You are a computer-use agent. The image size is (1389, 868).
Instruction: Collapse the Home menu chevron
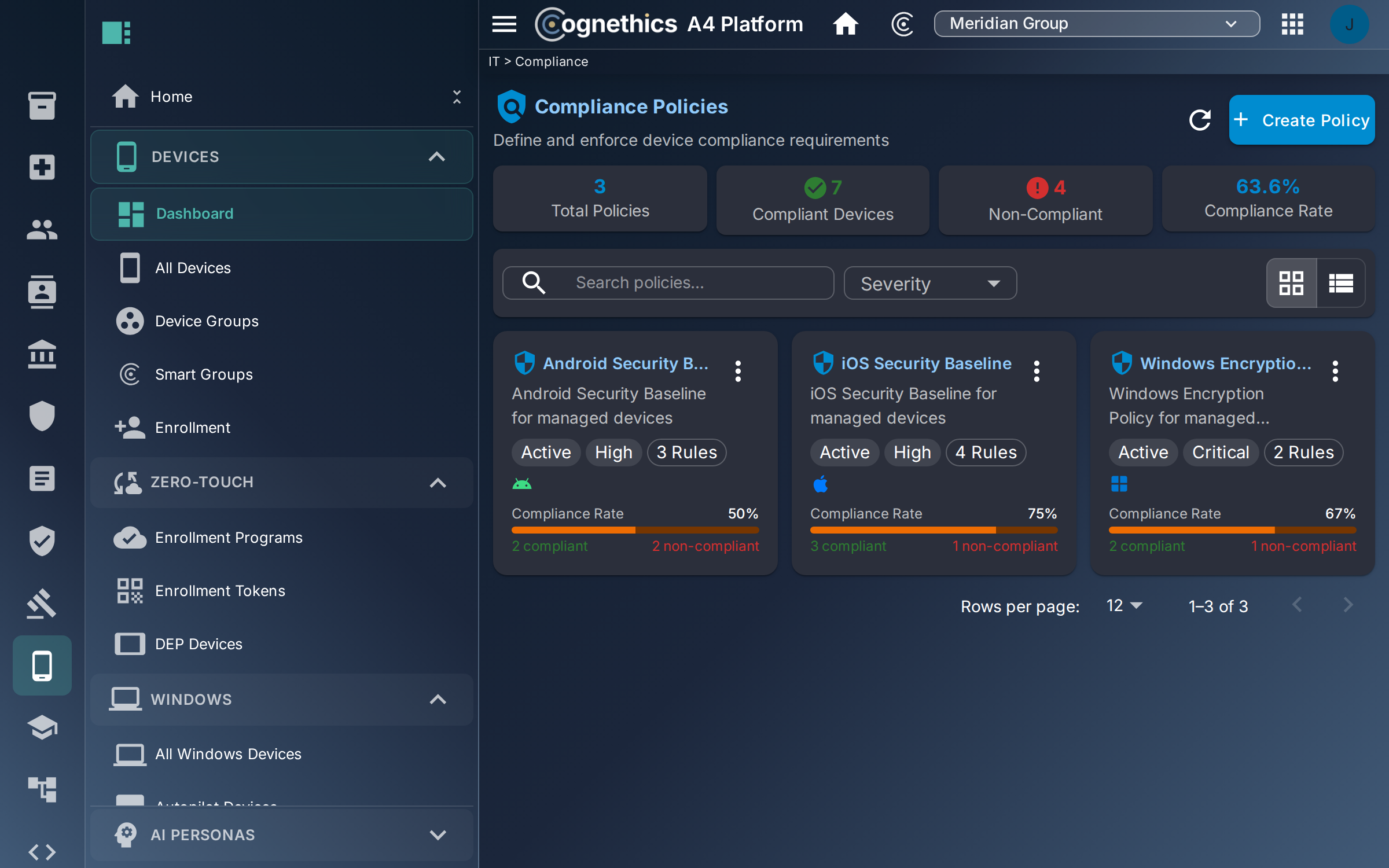click(457, 97)
